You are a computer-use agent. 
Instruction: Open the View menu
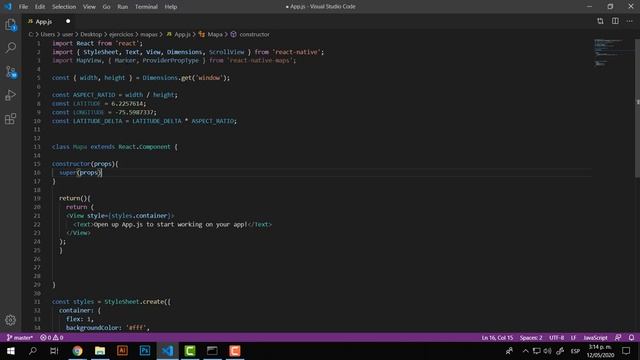[89, 7]
